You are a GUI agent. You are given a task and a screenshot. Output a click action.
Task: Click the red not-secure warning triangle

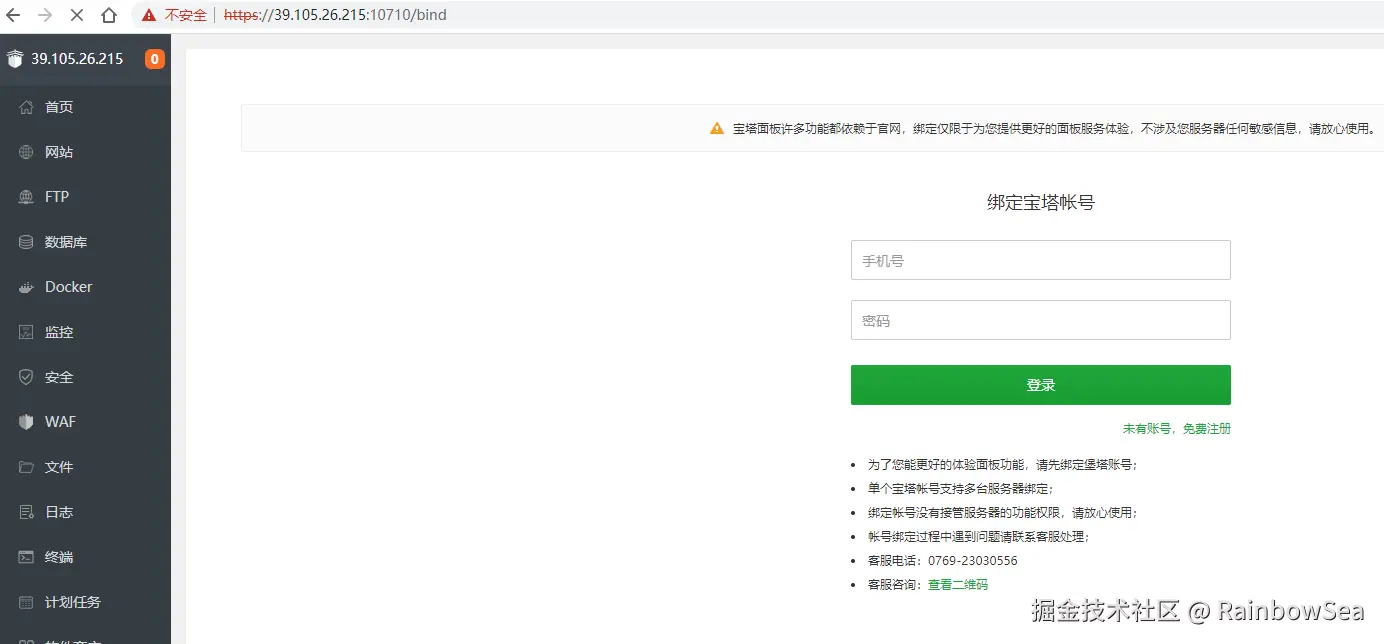coord(149,15)
